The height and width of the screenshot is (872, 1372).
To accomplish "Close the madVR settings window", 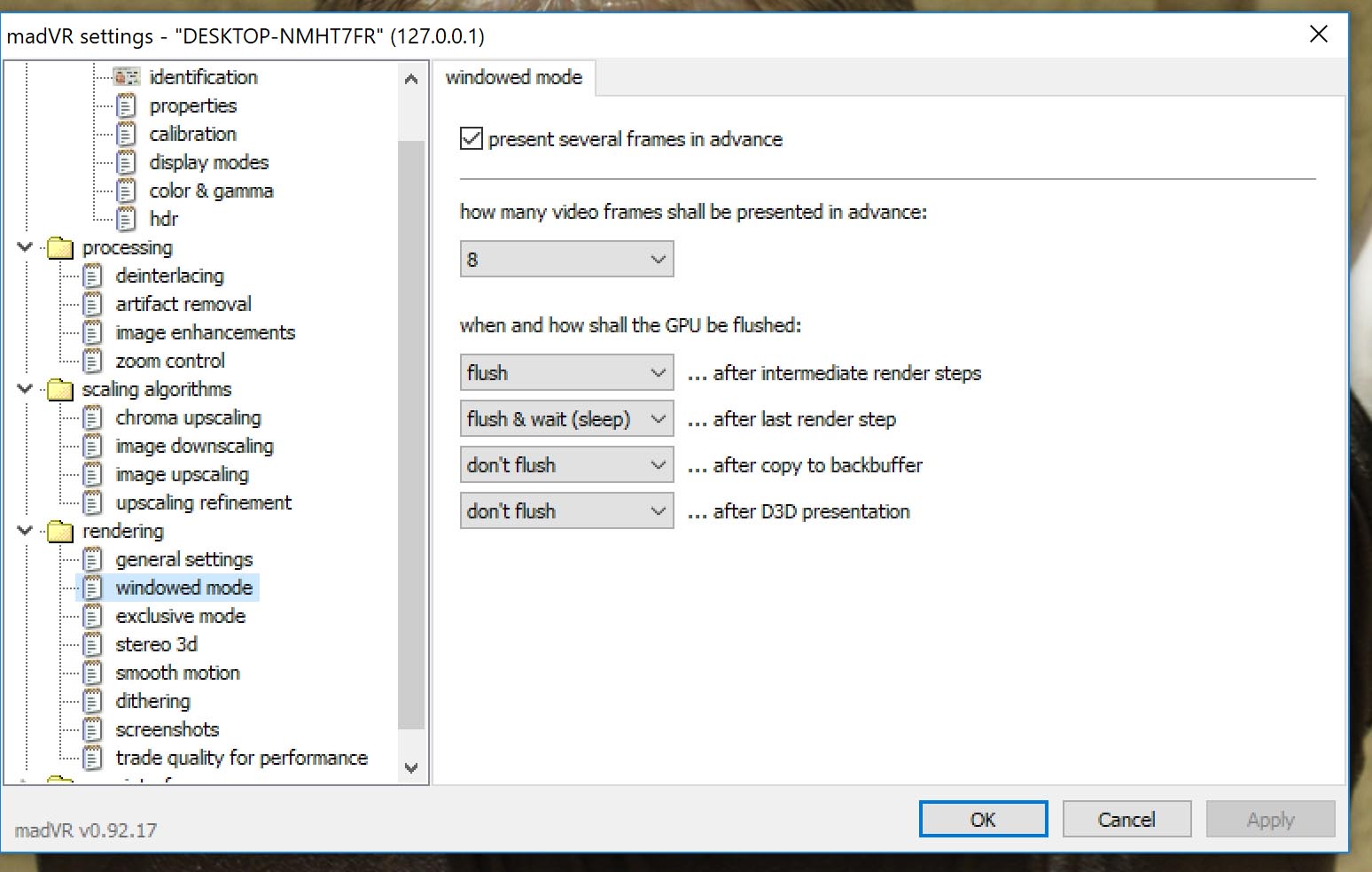I will coord(1319,35).
